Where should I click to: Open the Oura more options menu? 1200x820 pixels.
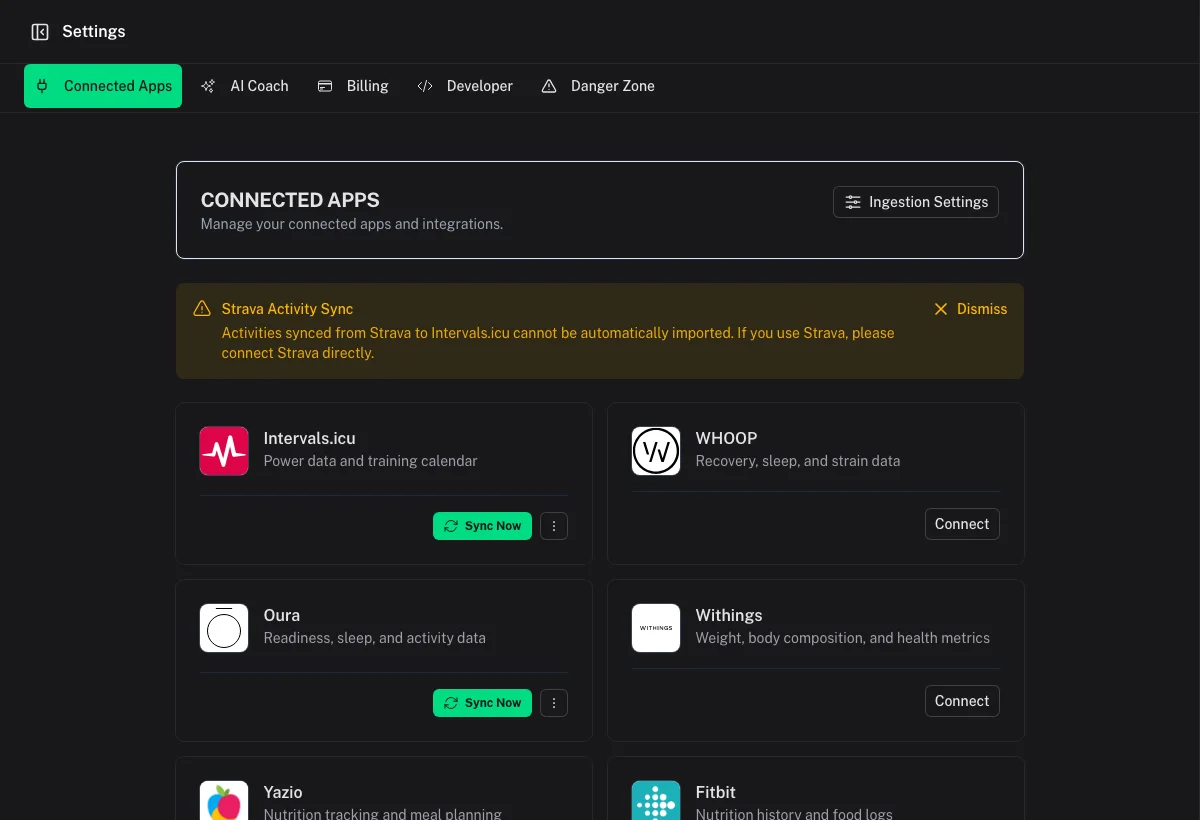pyautogui.click(x=554, y=703)
